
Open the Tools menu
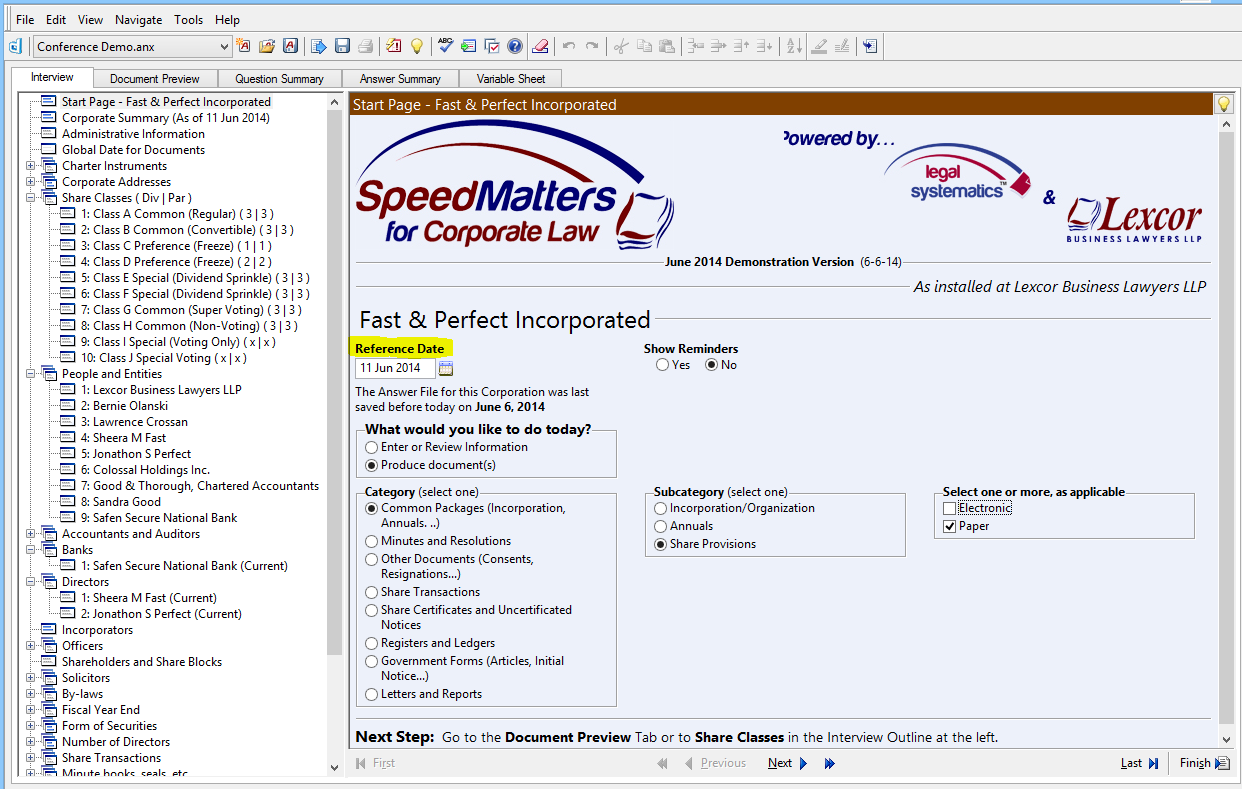(x=188, y=19)
